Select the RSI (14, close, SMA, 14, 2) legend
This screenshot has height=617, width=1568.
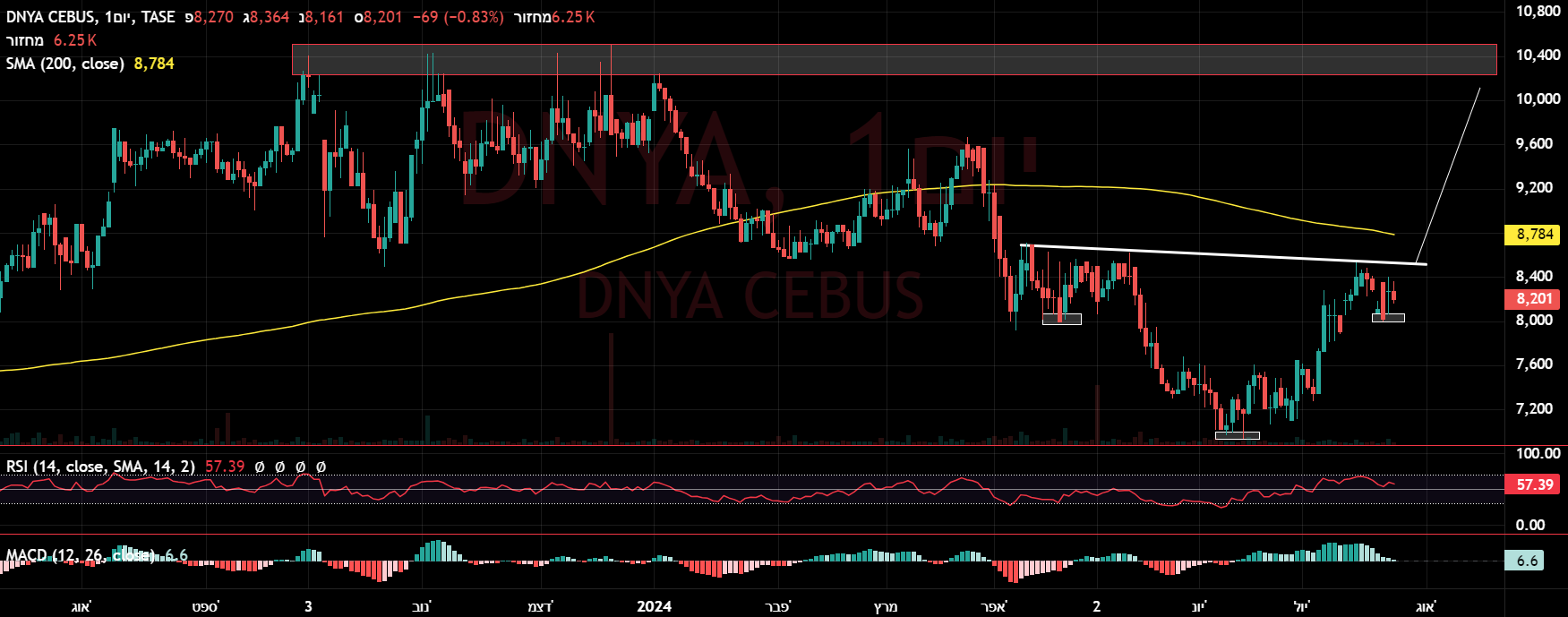[x=100, y=467]
